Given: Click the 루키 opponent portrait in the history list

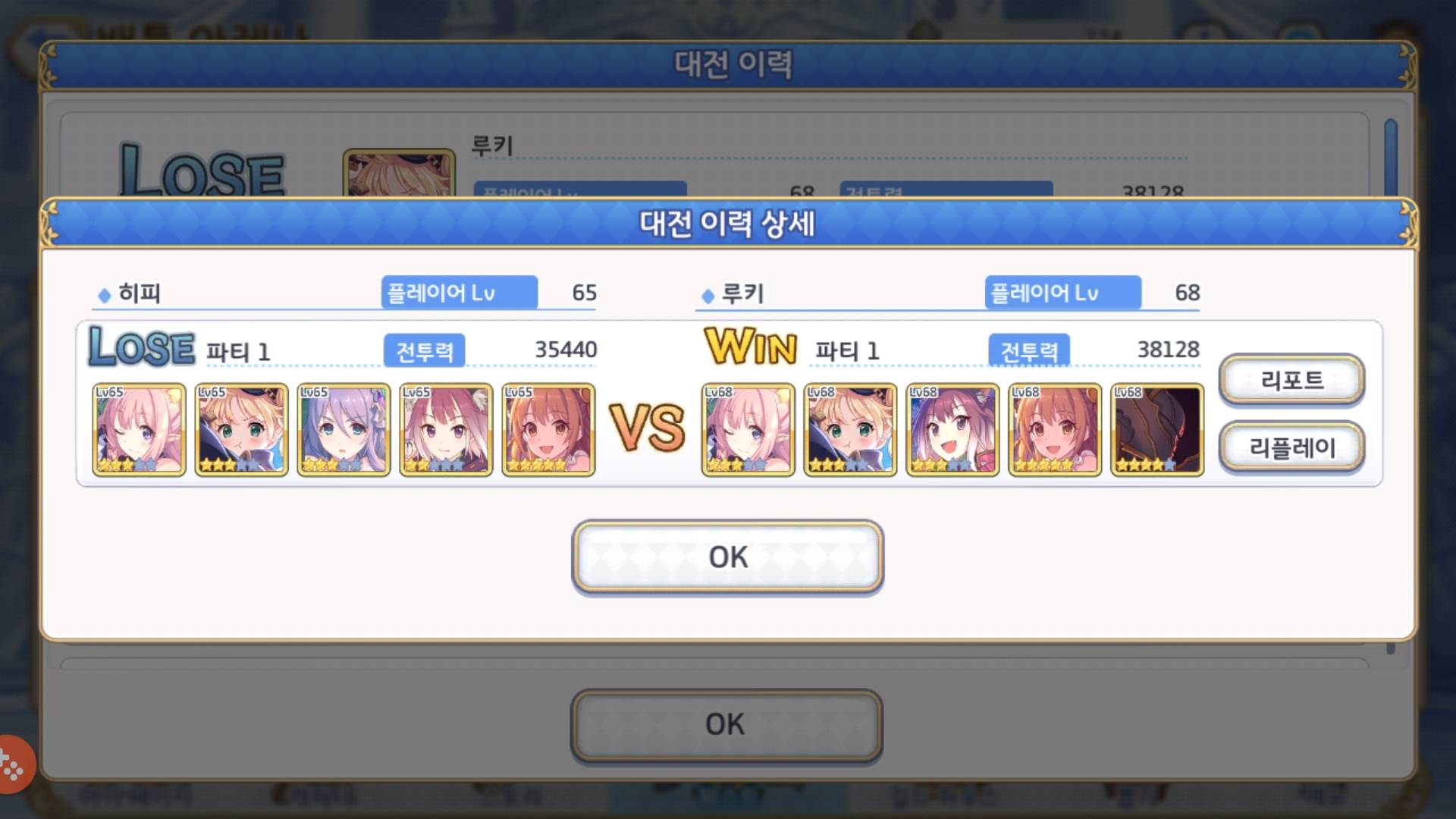Looking at the screenshot, I should (x=399, y=173).
